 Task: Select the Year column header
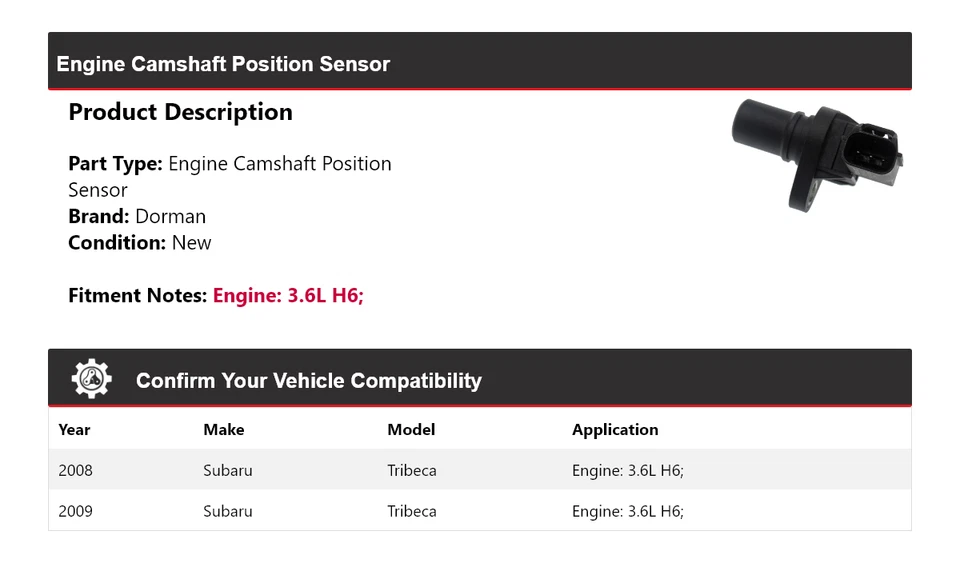point(74,430)
